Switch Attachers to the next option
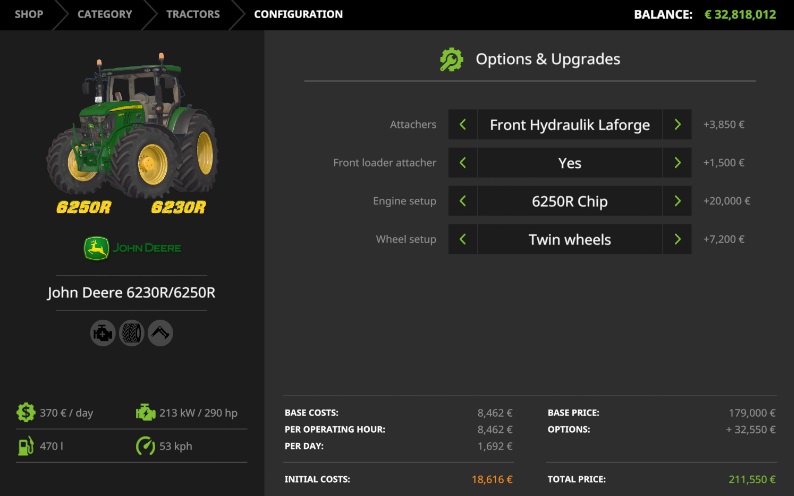The height and width of the screenshot is (496, 794). [677, 125]
